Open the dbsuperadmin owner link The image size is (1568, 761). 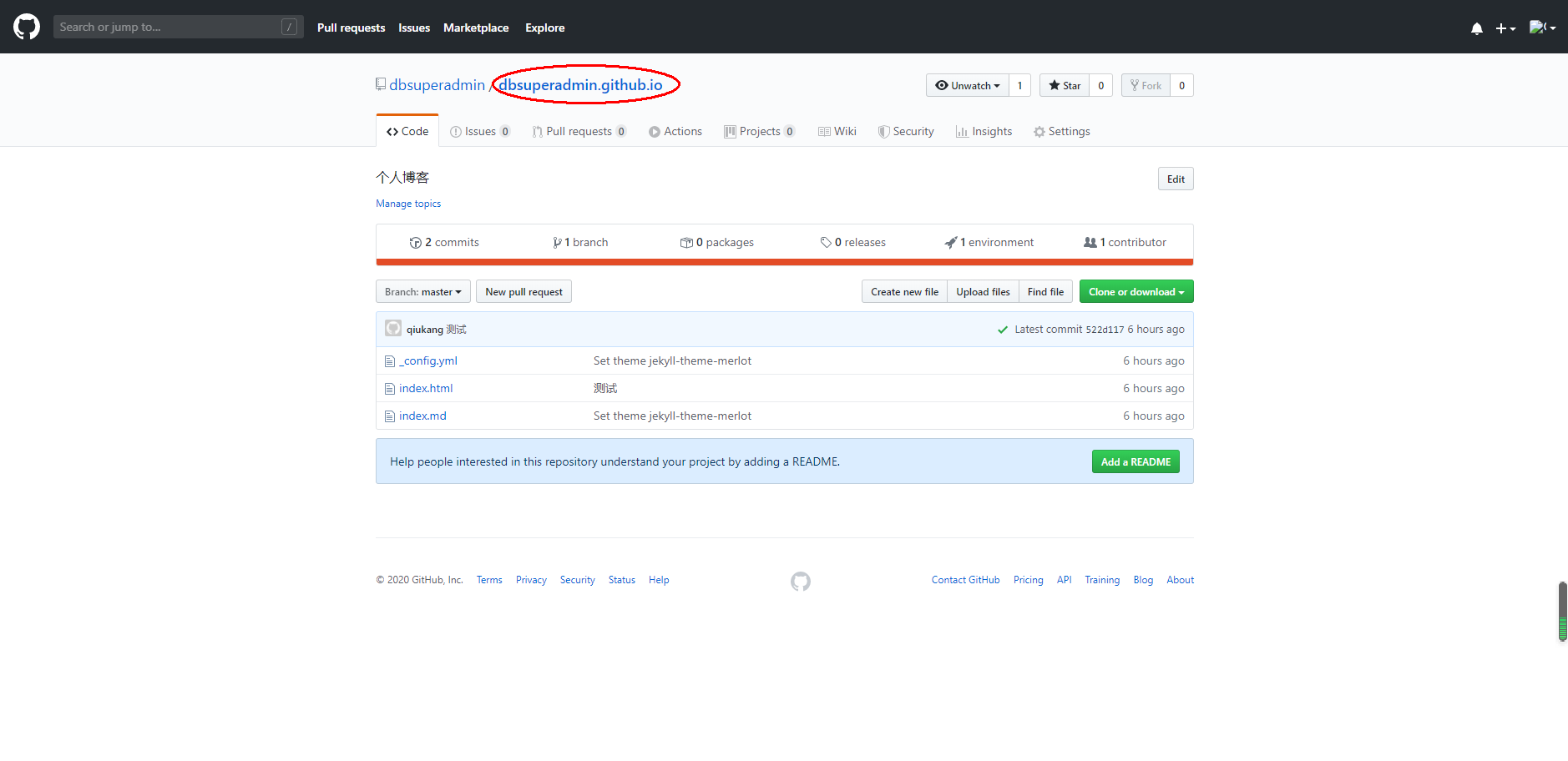[437, 85]
